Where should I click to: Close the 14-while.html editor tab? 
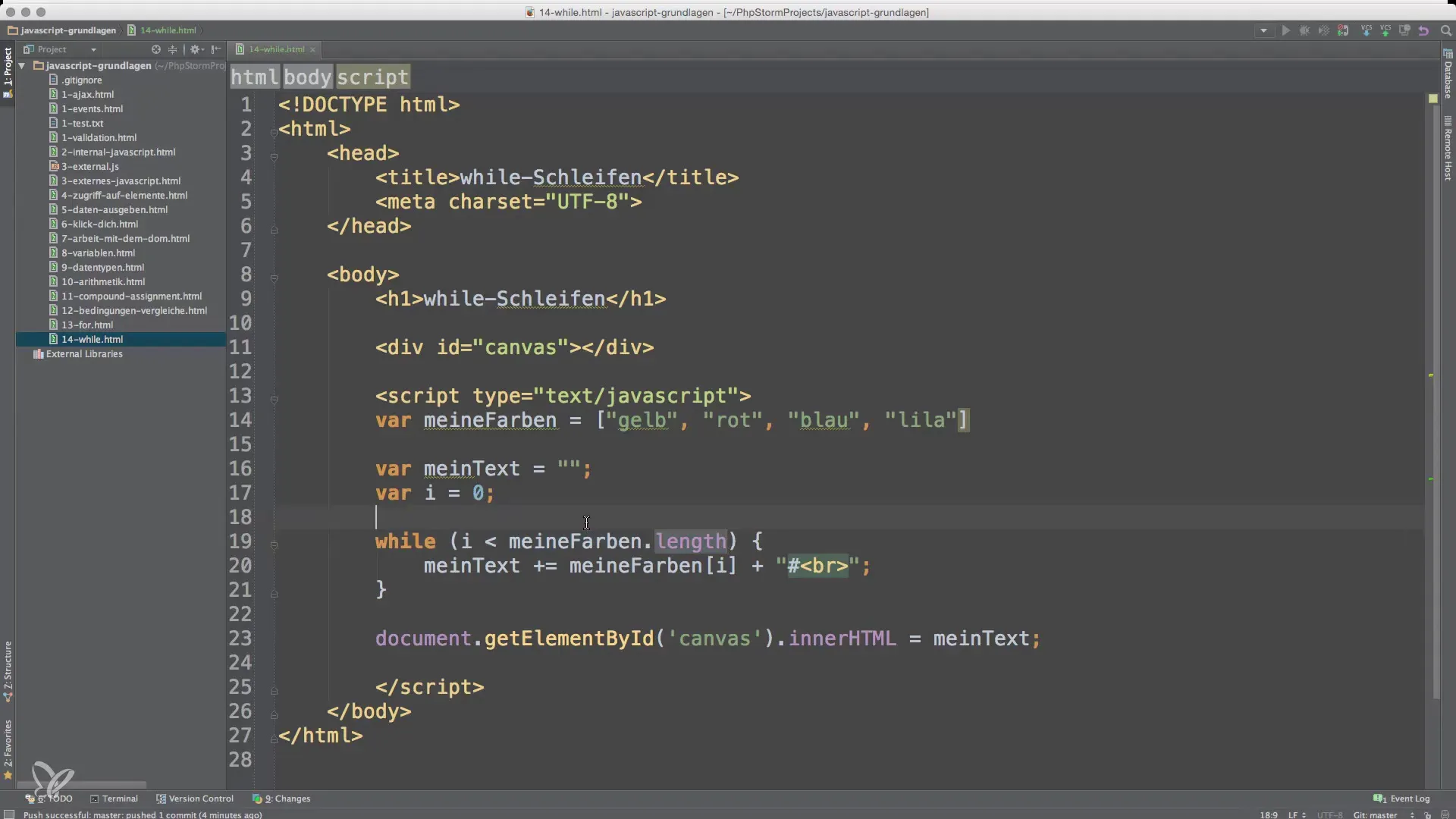[x=312, y=50]
